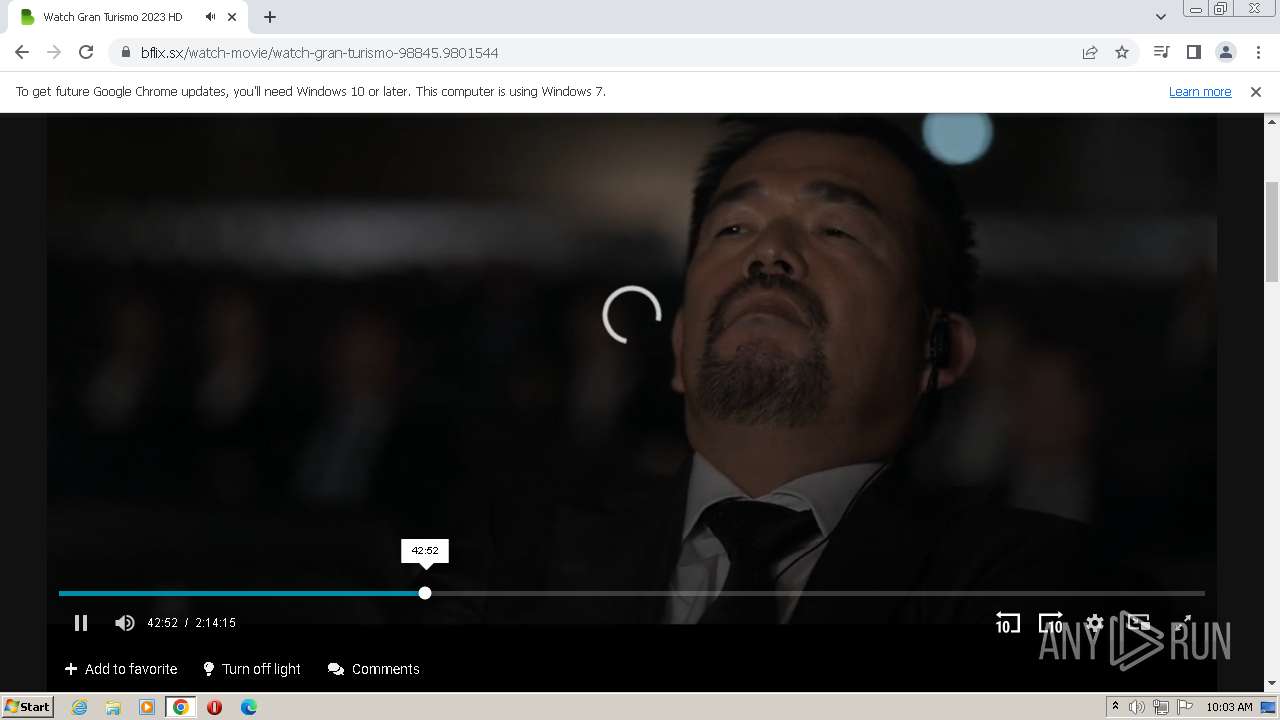The width and height of the screenshot is (1280, 720).
Task: Click the Show desktop button
Action: (1270, 707)
